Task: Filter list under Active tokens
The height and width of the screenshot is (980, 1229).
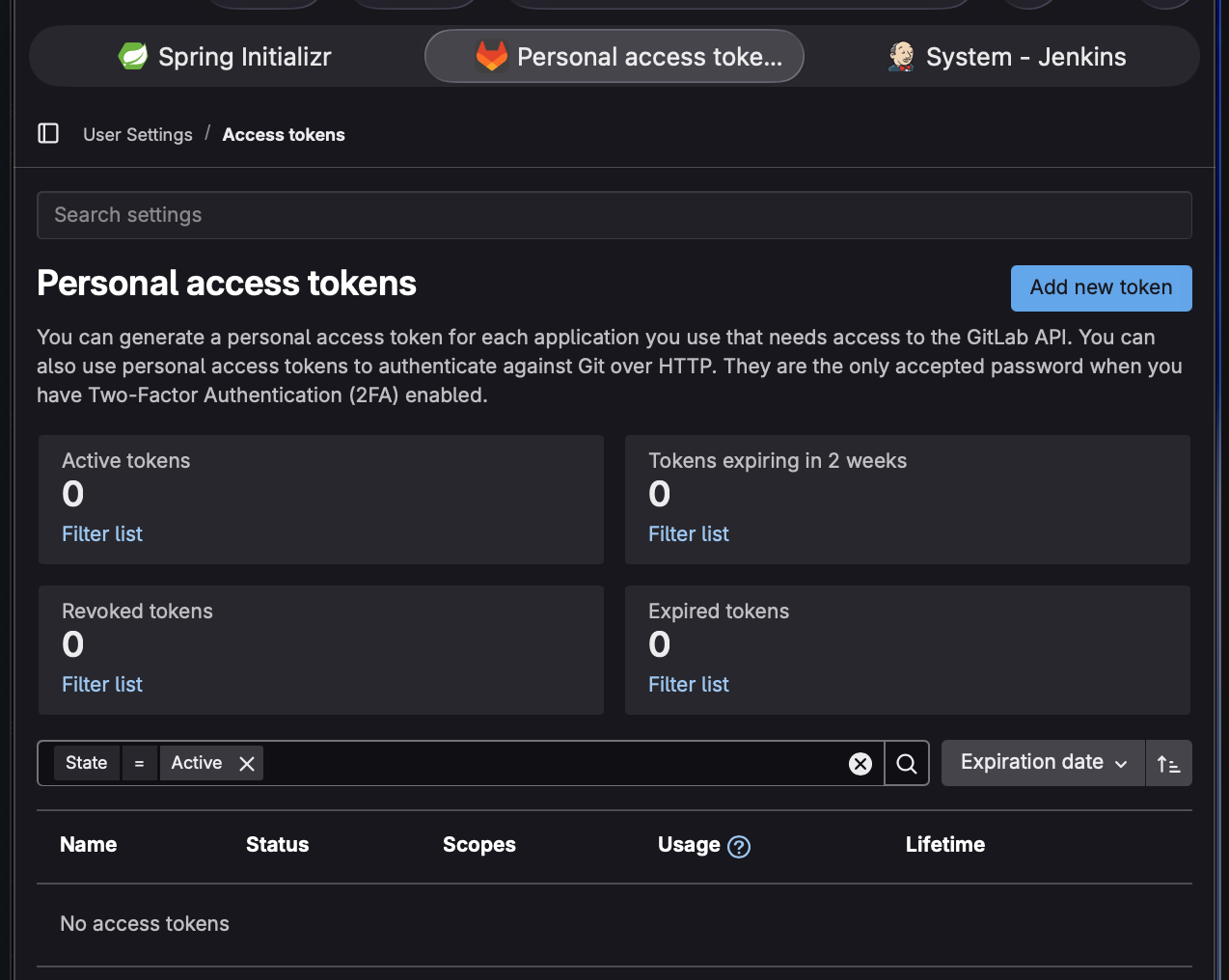Action: pos(102,534)
